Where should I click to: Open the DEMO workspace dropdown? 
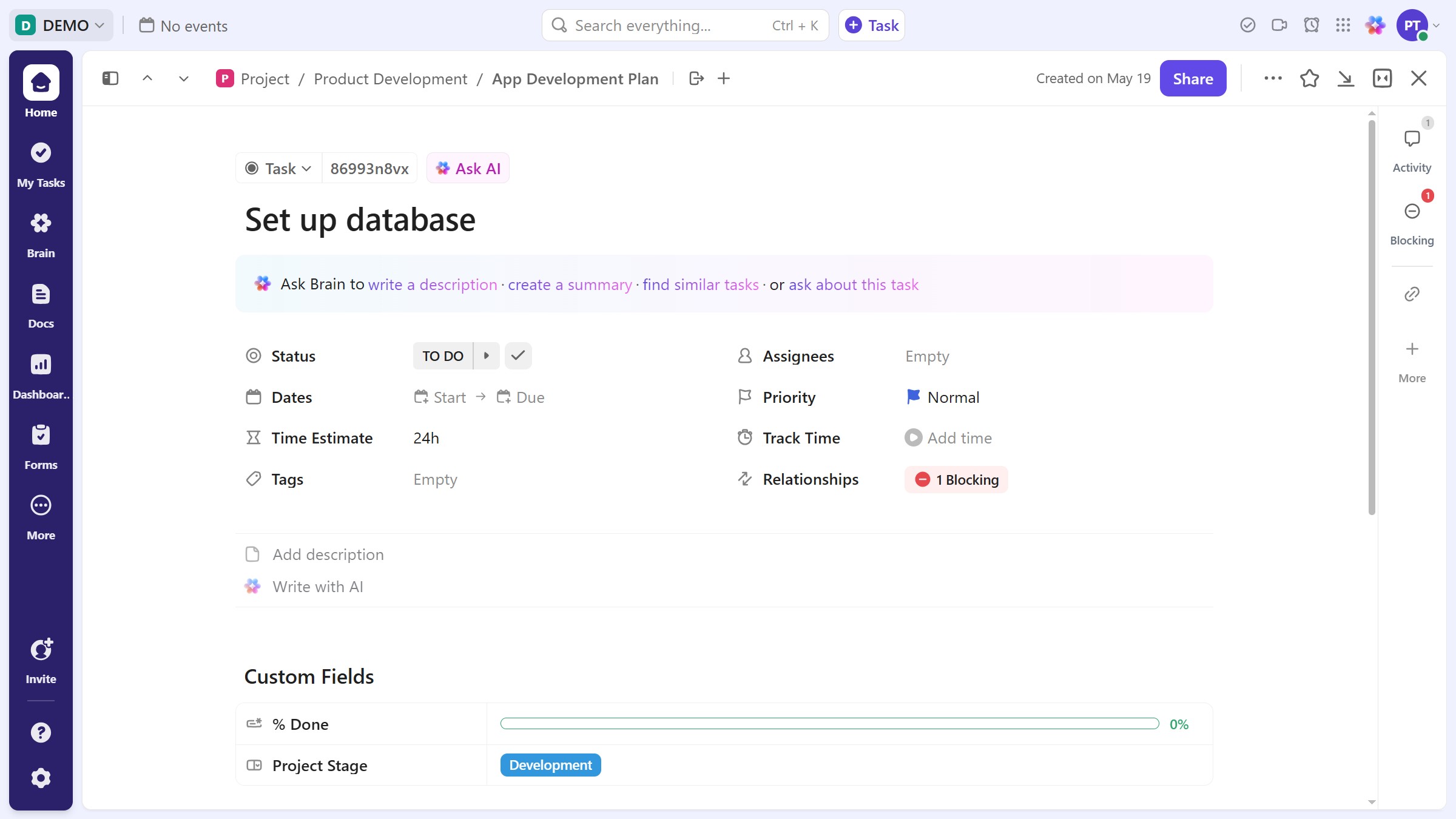(61, 25)
